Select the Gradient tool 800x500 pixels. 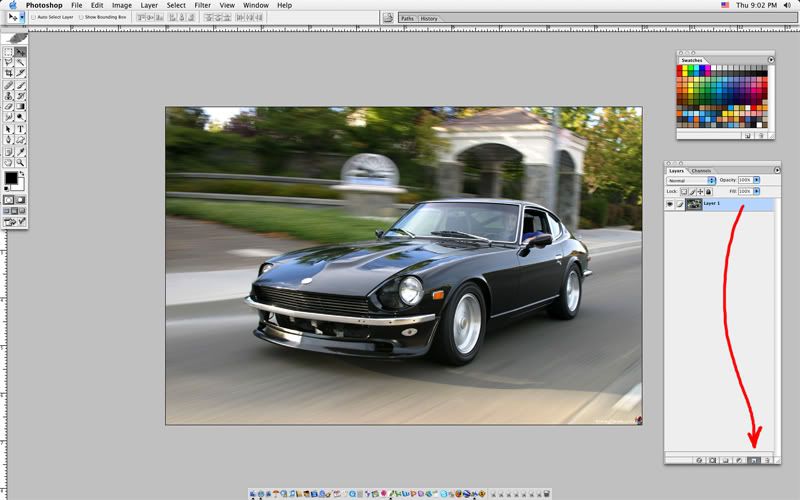20,106
